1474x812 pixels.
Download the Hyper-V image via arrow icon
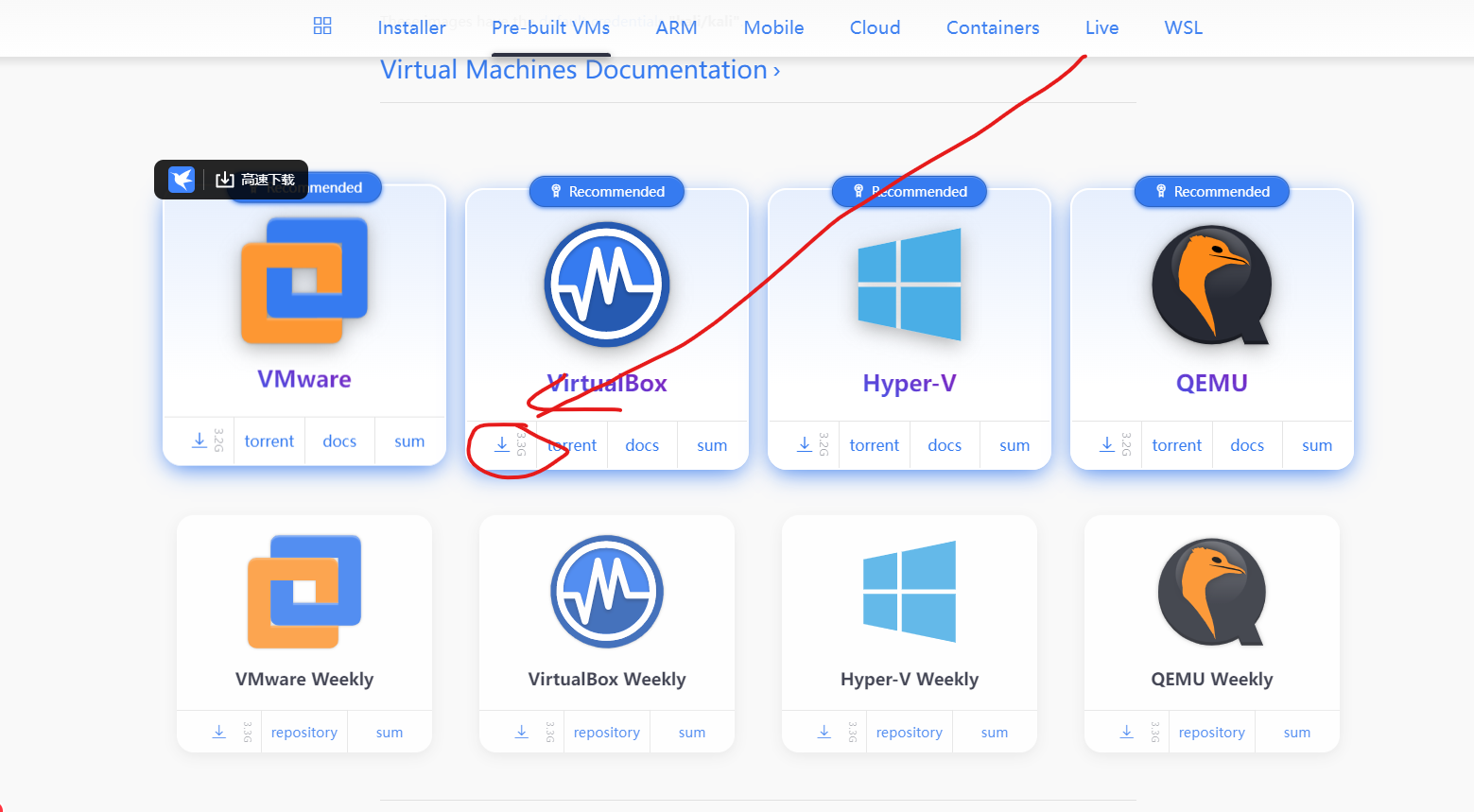[805, 444]
